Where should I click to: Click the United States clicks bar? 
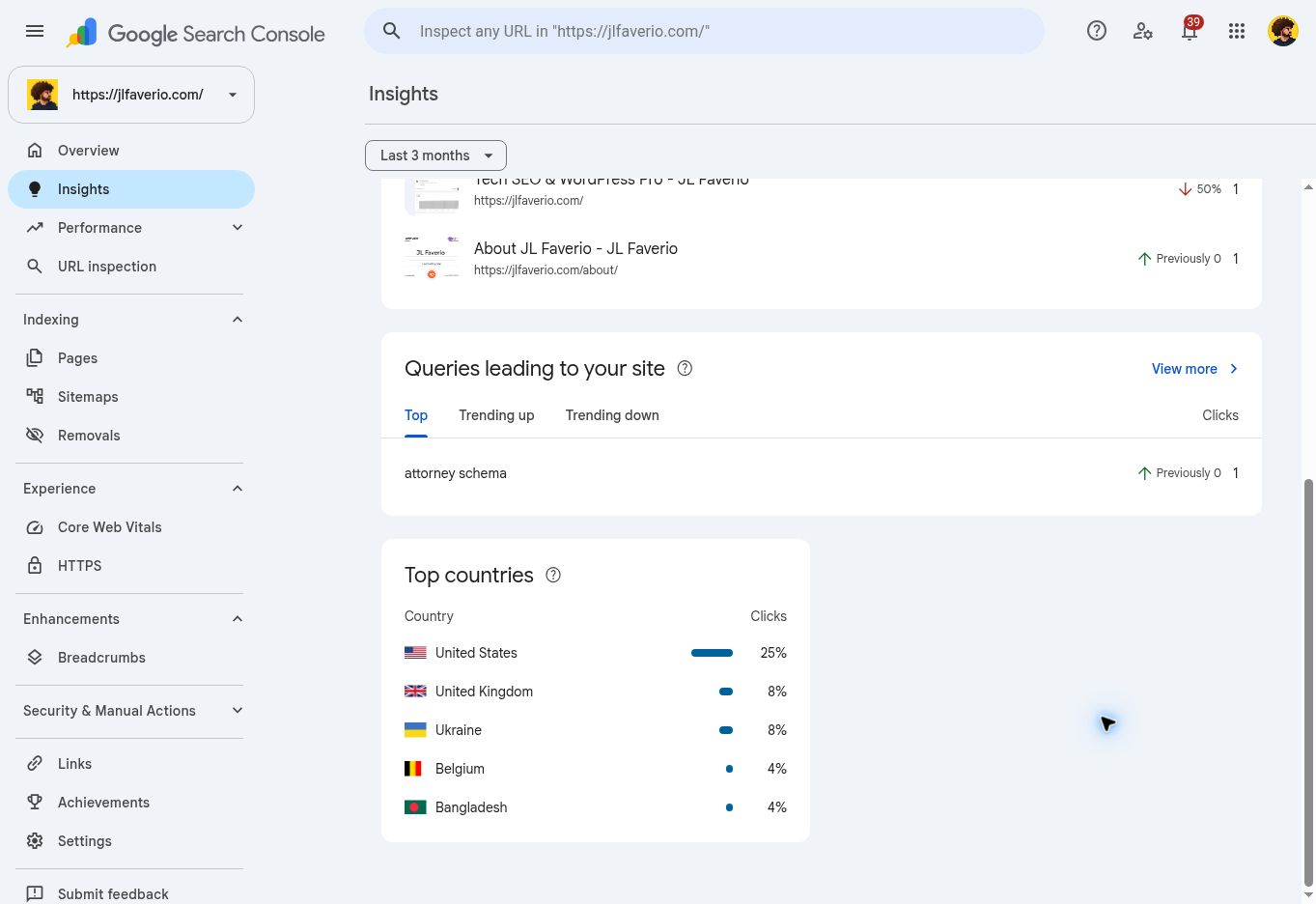(x=713, y=653)
